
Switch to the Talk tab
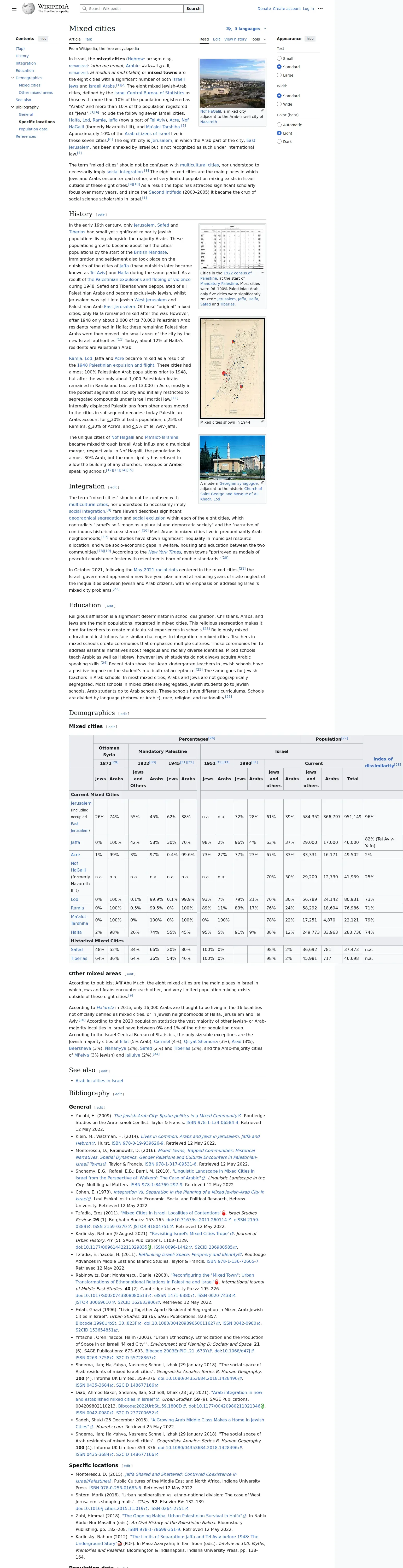coord(88,39)
